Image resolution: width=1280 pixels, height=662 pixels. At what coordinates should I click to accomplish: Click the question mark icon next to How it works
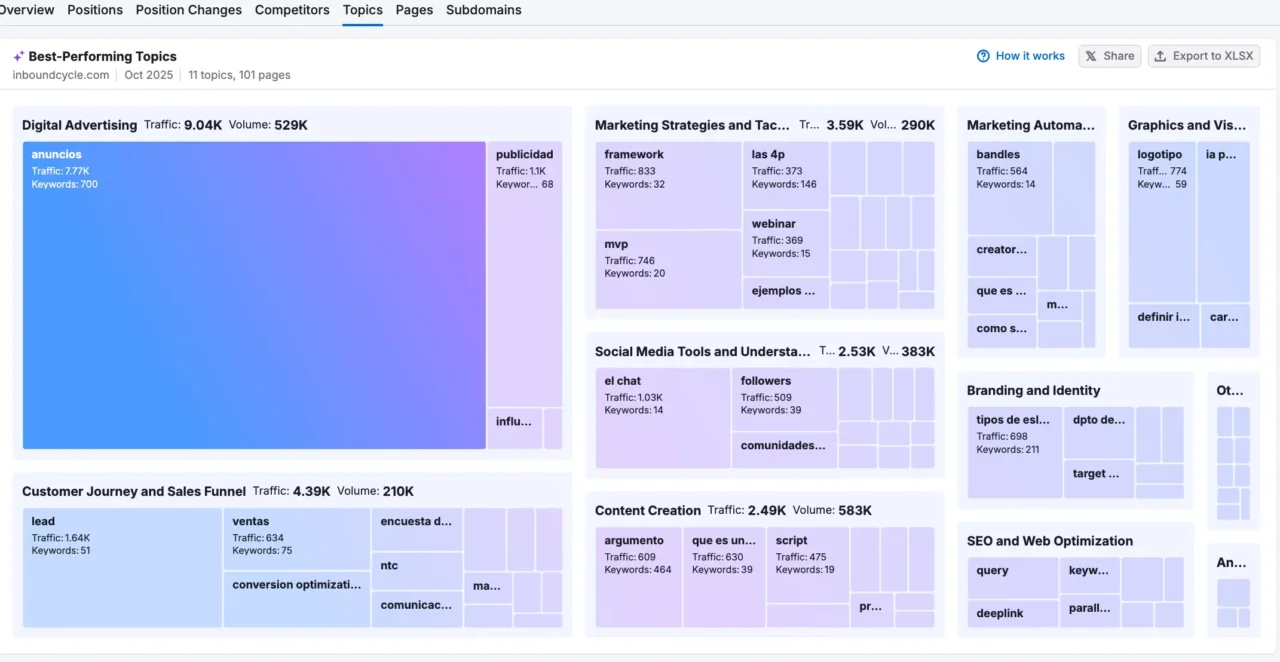983,56
